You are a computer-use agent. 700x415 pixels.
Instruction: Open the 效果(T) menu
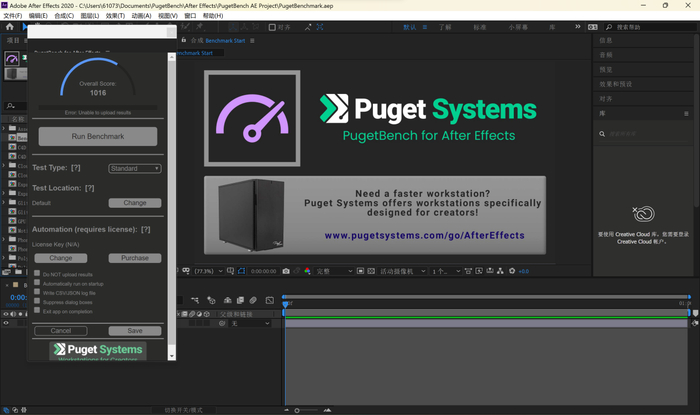(115, 16)
